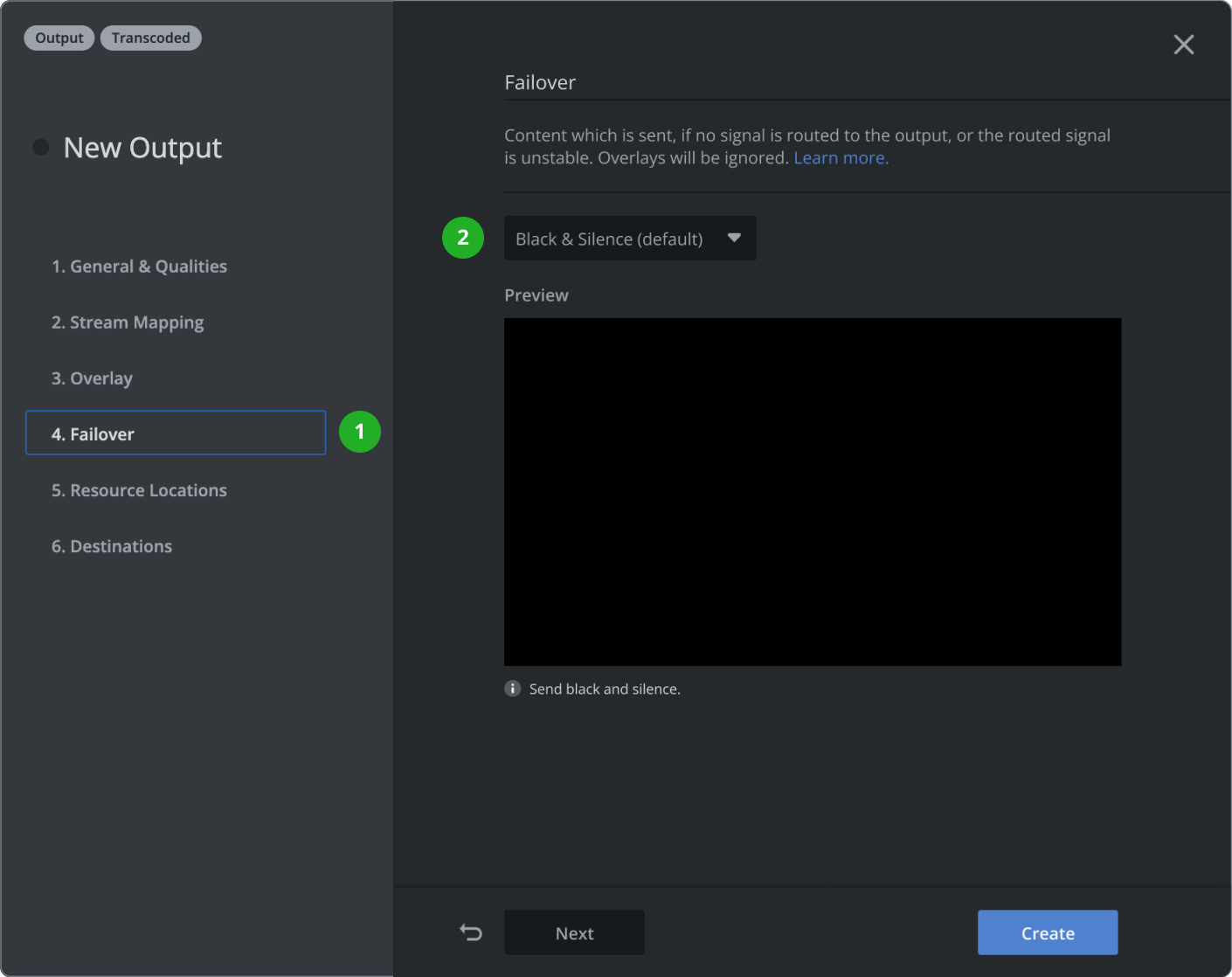Viewport: 1232px width, 977px height.
Task: Click the Transcoded tag badge
Action: 150,38
